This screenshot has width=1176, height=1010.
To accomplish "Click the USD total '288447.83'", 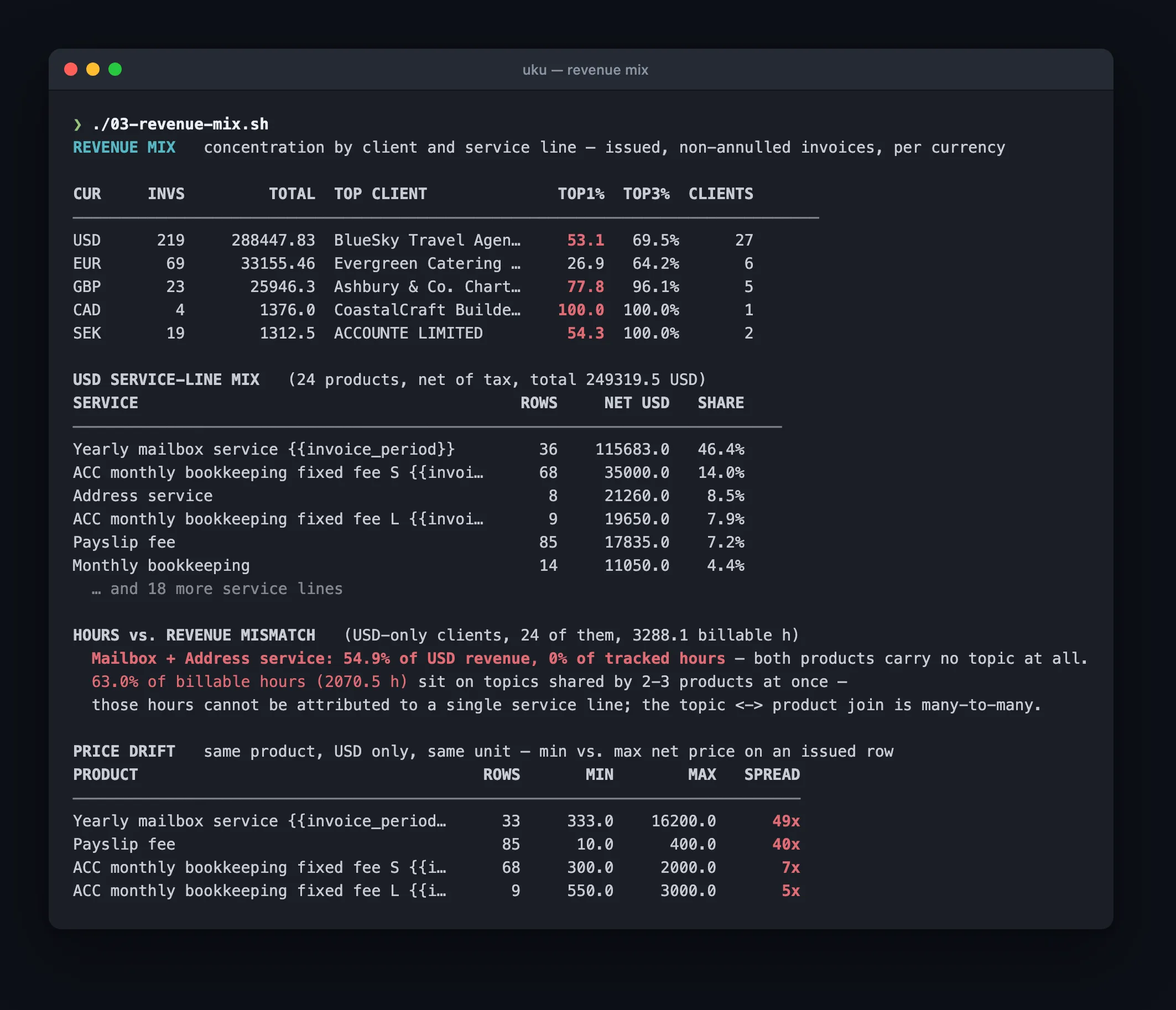I will [273, 241].
